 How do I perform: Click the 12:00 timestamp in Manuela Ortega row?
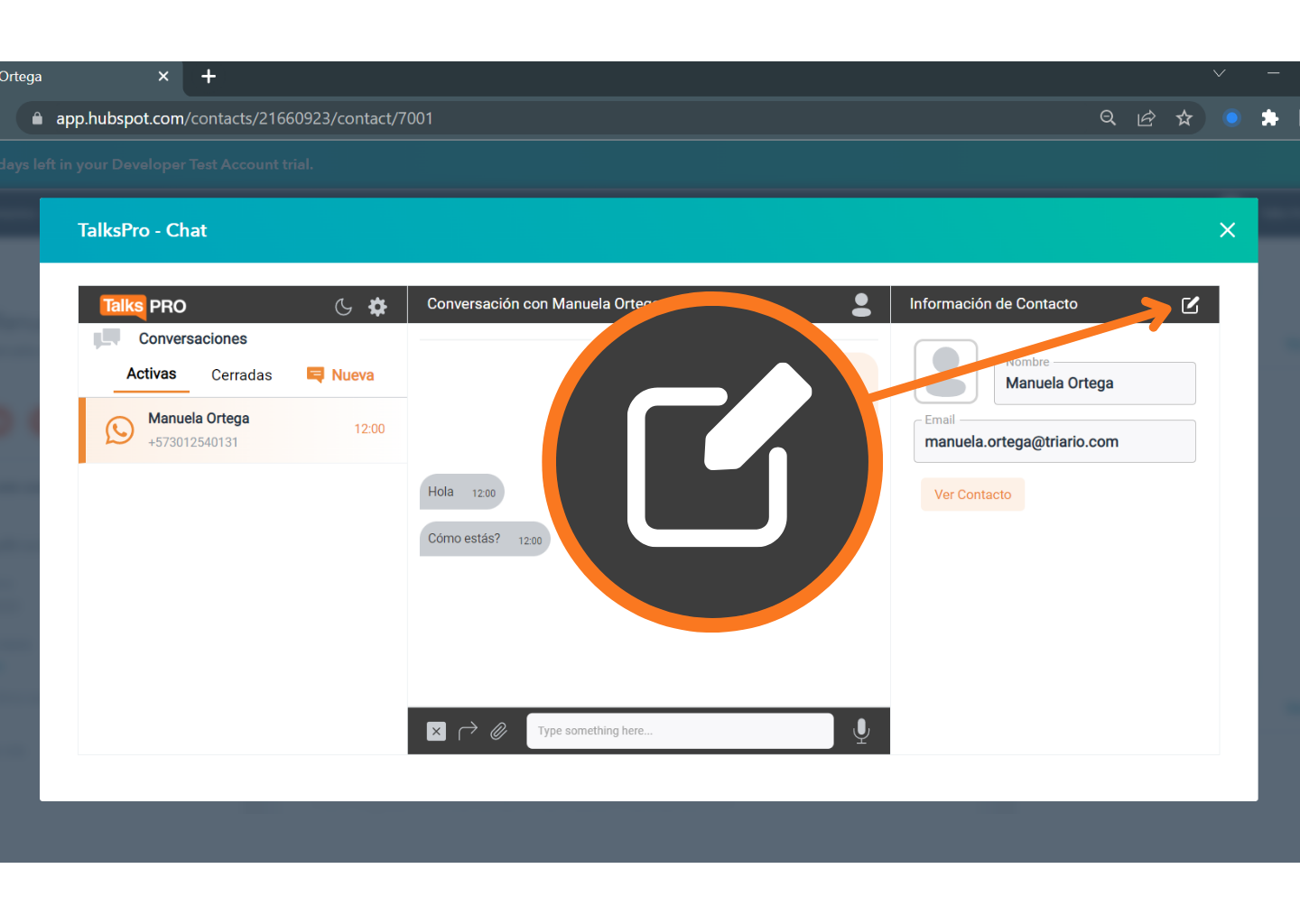point(369,429)
